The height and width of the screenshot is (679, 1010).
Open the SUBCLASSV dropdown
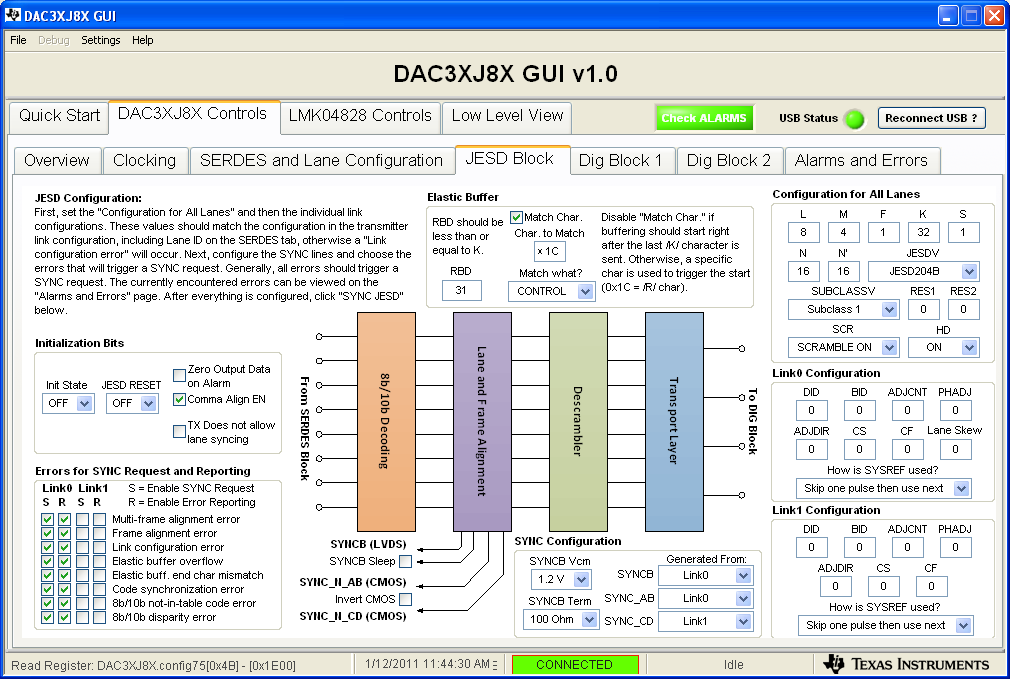pyautogui.click(x=843, y=309)
